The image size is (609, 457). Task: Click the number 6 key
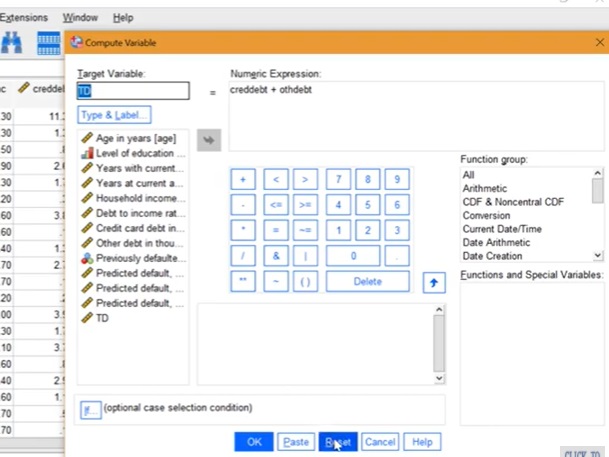[x=397, y=205]
